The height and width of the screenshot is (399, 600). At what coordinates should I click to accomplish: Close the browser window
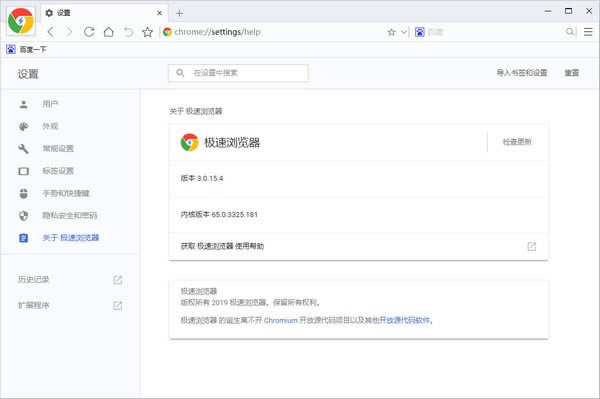point(589,11)
